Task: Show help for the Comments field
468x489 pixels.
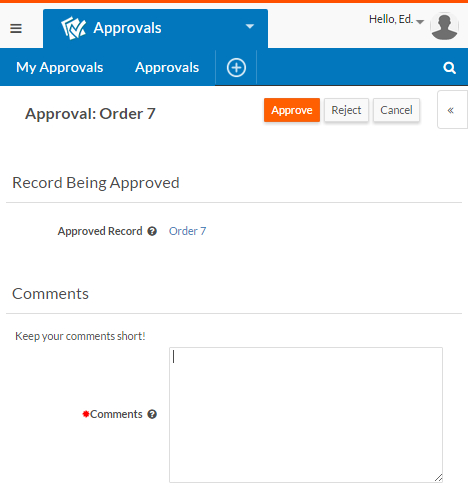Action: (152, 414)
